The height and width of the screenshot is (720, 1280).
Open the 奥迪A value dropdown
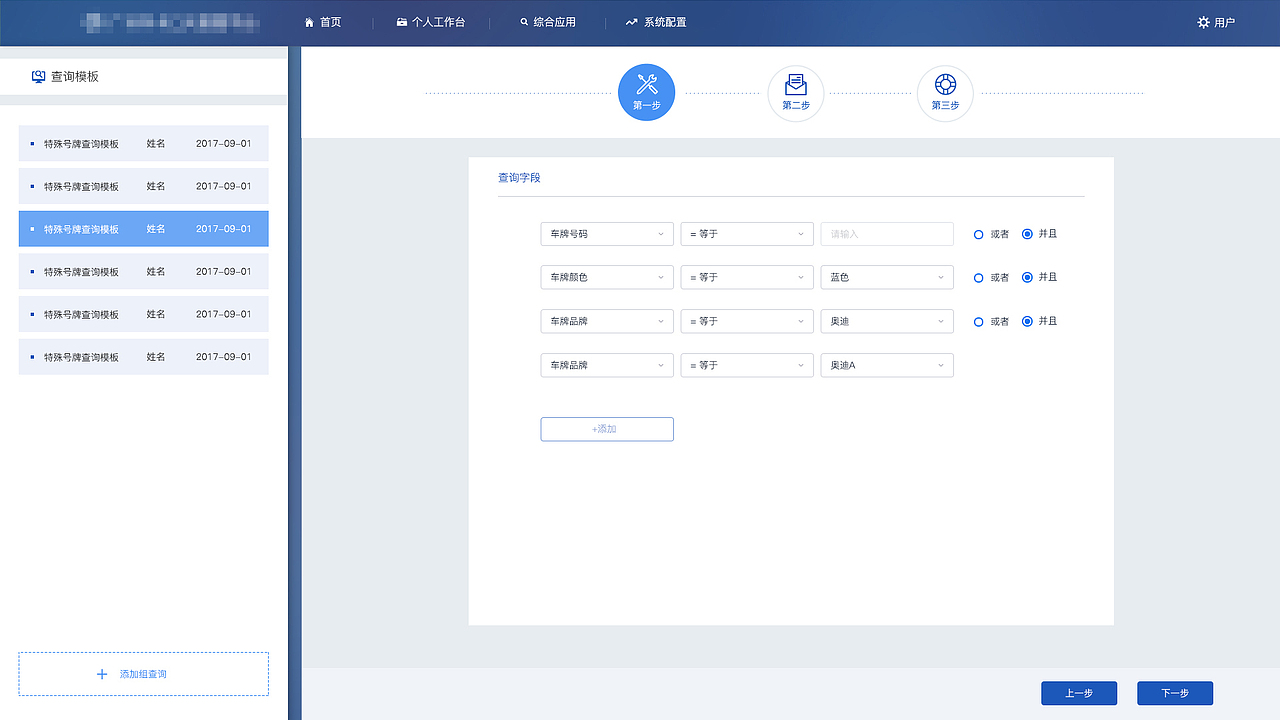[x=887, y=365]
